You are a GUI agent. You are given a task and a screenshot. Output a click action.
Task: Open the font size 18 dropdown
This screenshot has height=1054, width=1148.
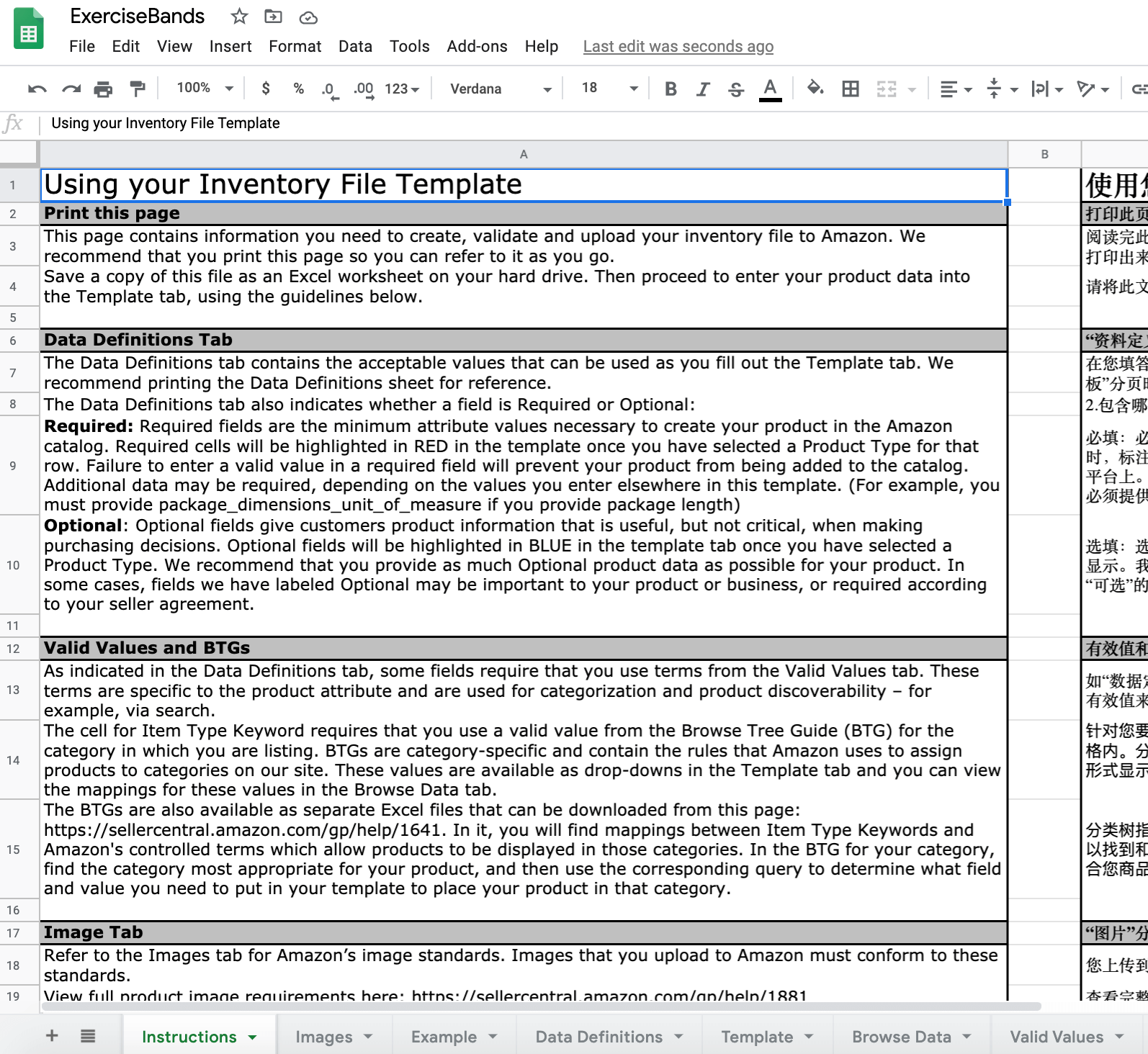point(609,89)
